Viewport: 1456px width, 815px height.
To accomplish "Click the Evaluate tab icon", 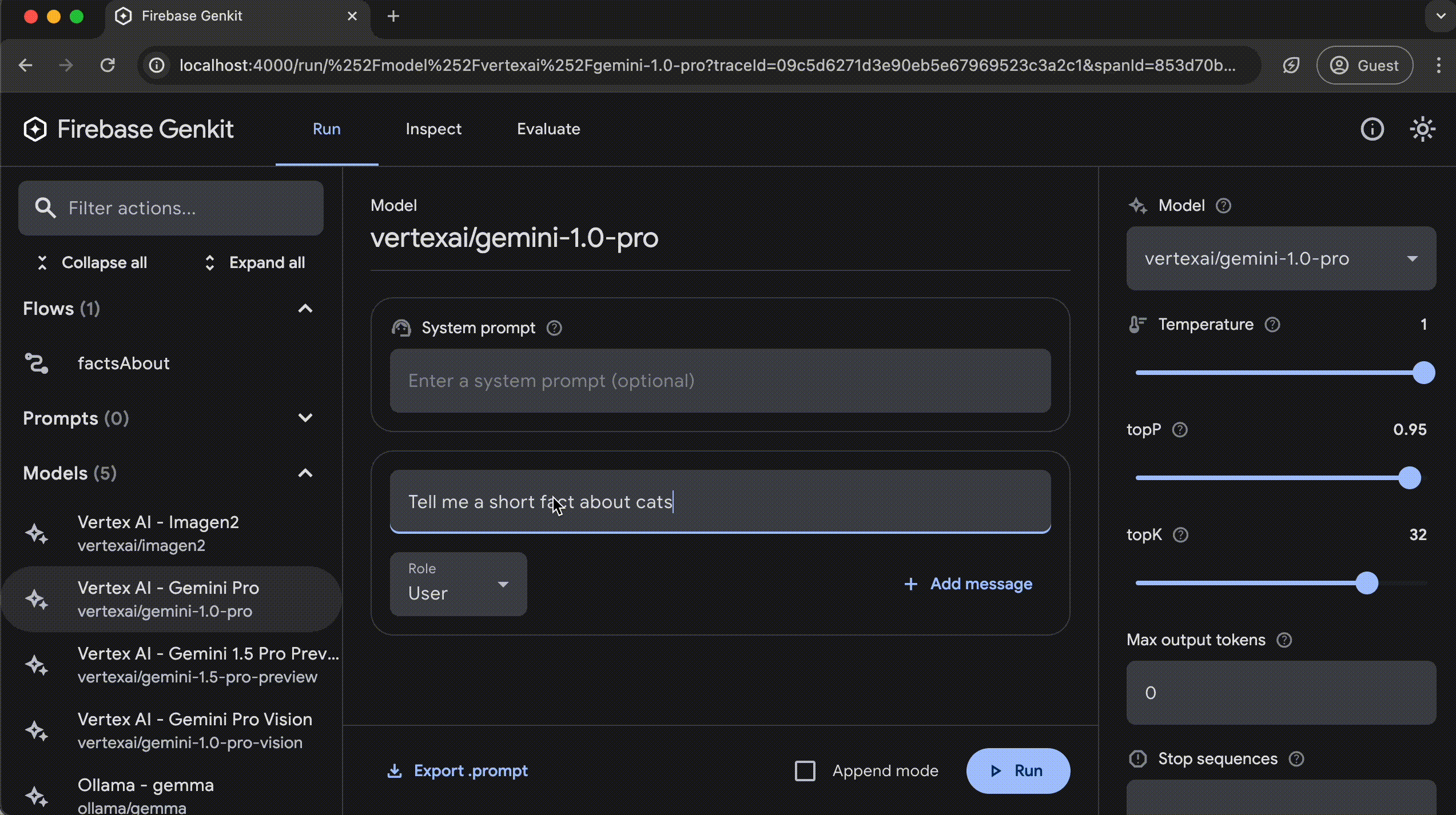I will (x=548, y=128).
